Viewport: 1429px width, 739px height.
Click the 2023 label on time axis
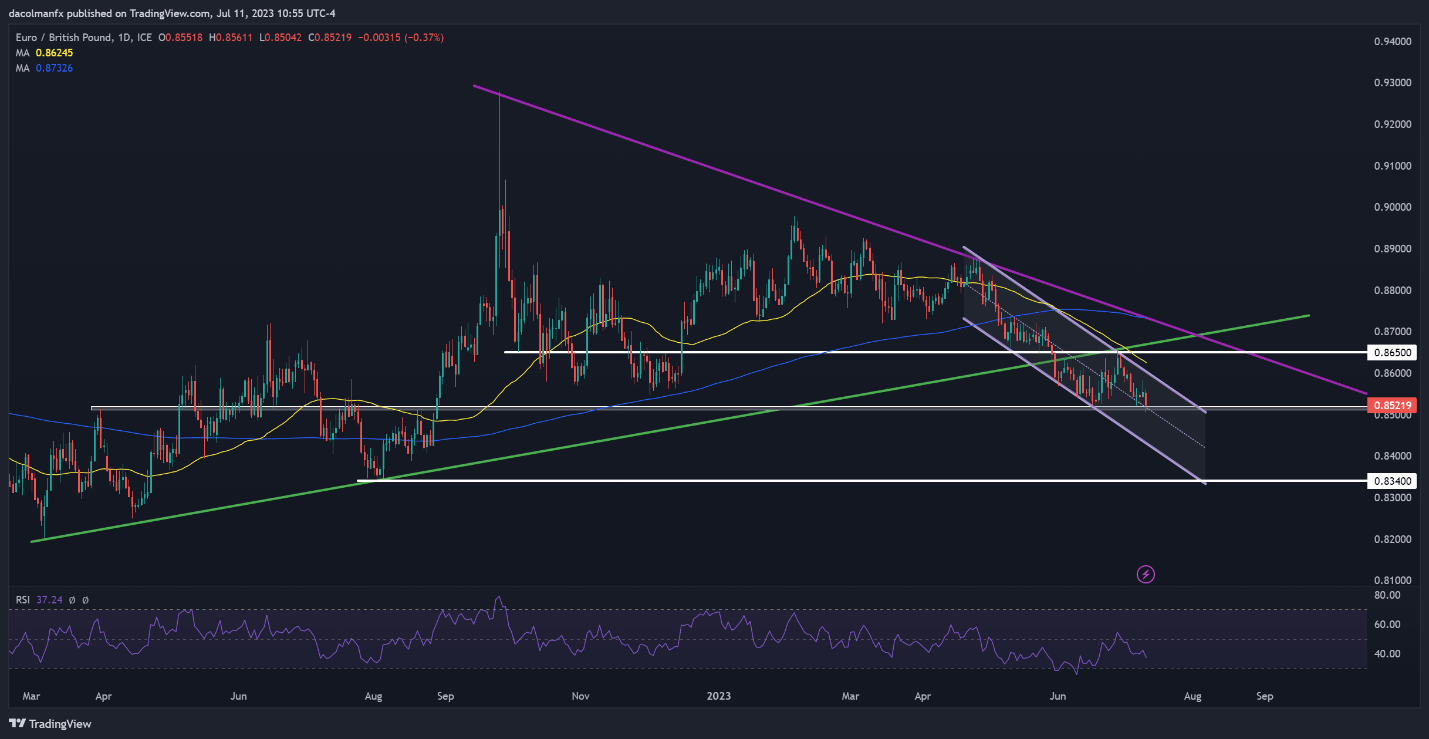tap(718, 694)
